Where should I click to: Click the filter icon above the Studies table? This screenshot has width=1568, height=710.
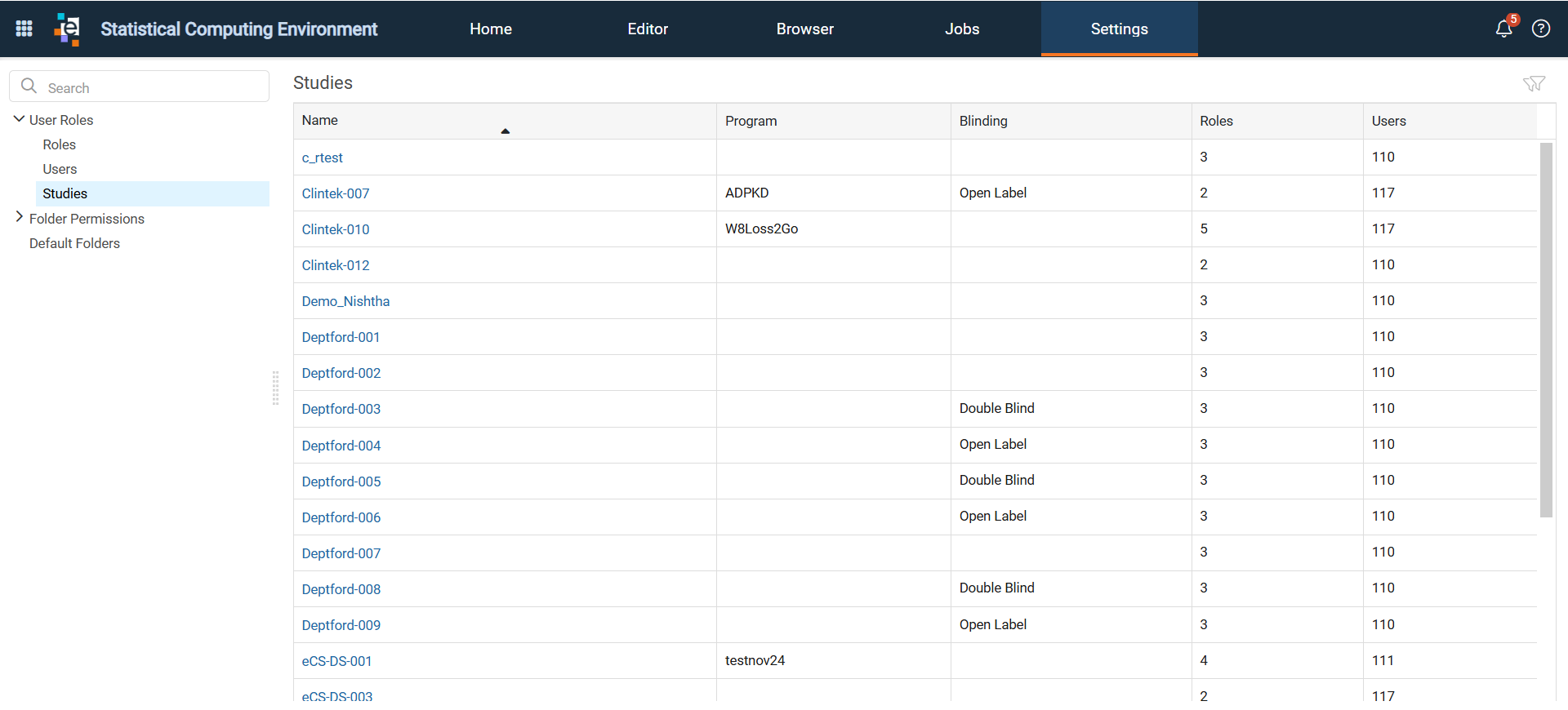click(x=1534, y=83)
